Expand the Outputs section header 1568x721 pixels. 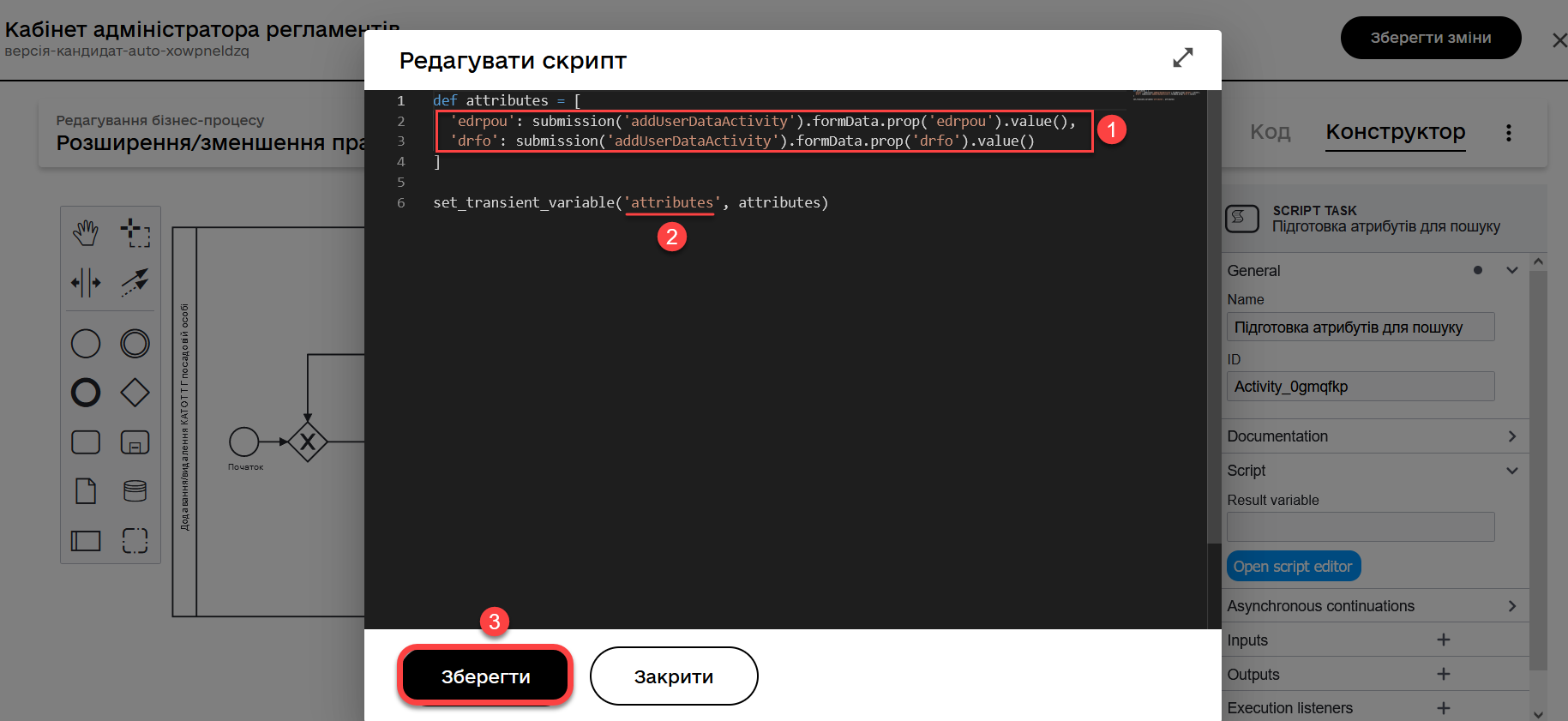(x=1253, y=675)
